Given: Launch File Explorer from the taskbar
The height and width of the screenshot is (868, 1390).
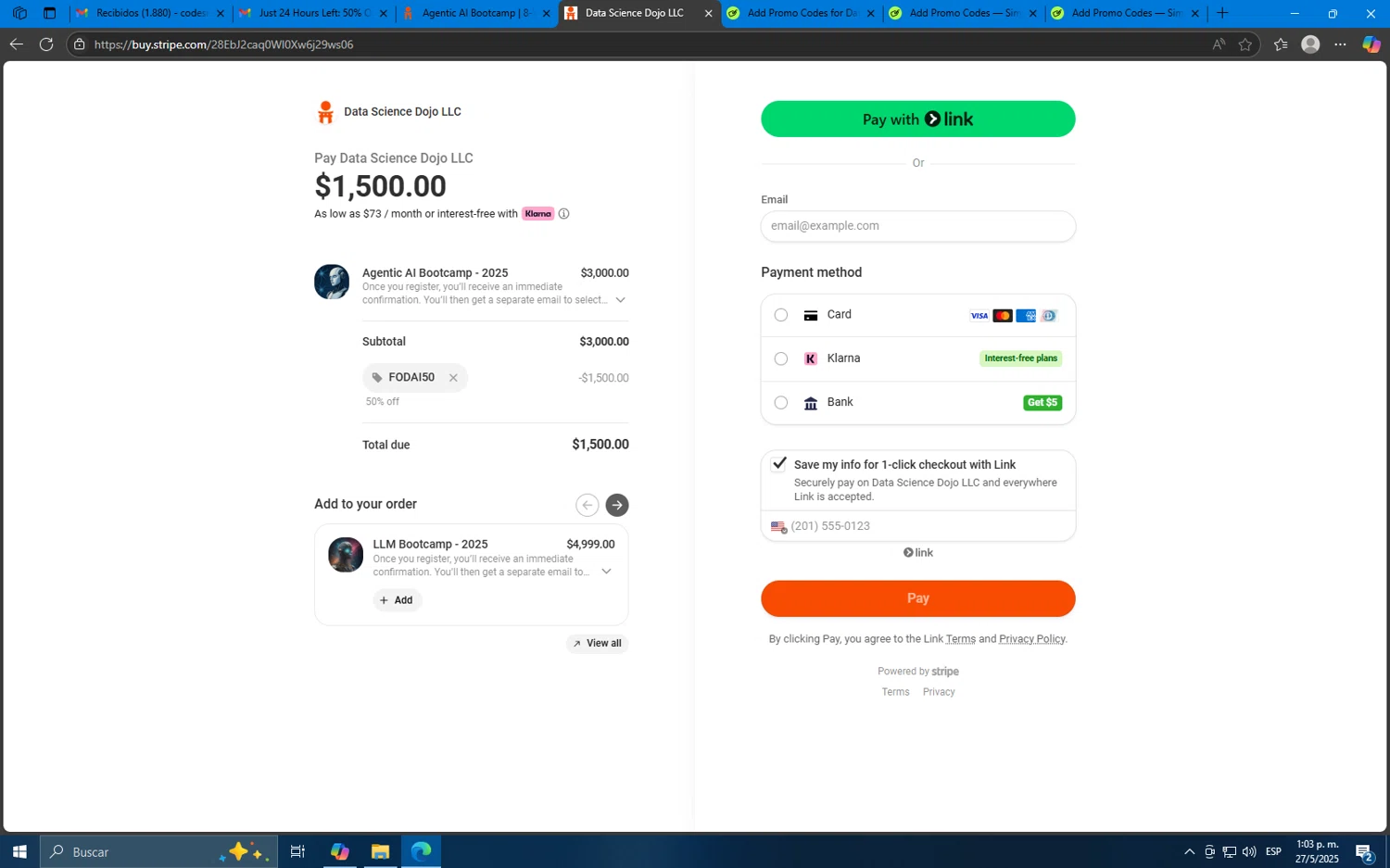Looking at the screenshot, I should coord(380,851).
